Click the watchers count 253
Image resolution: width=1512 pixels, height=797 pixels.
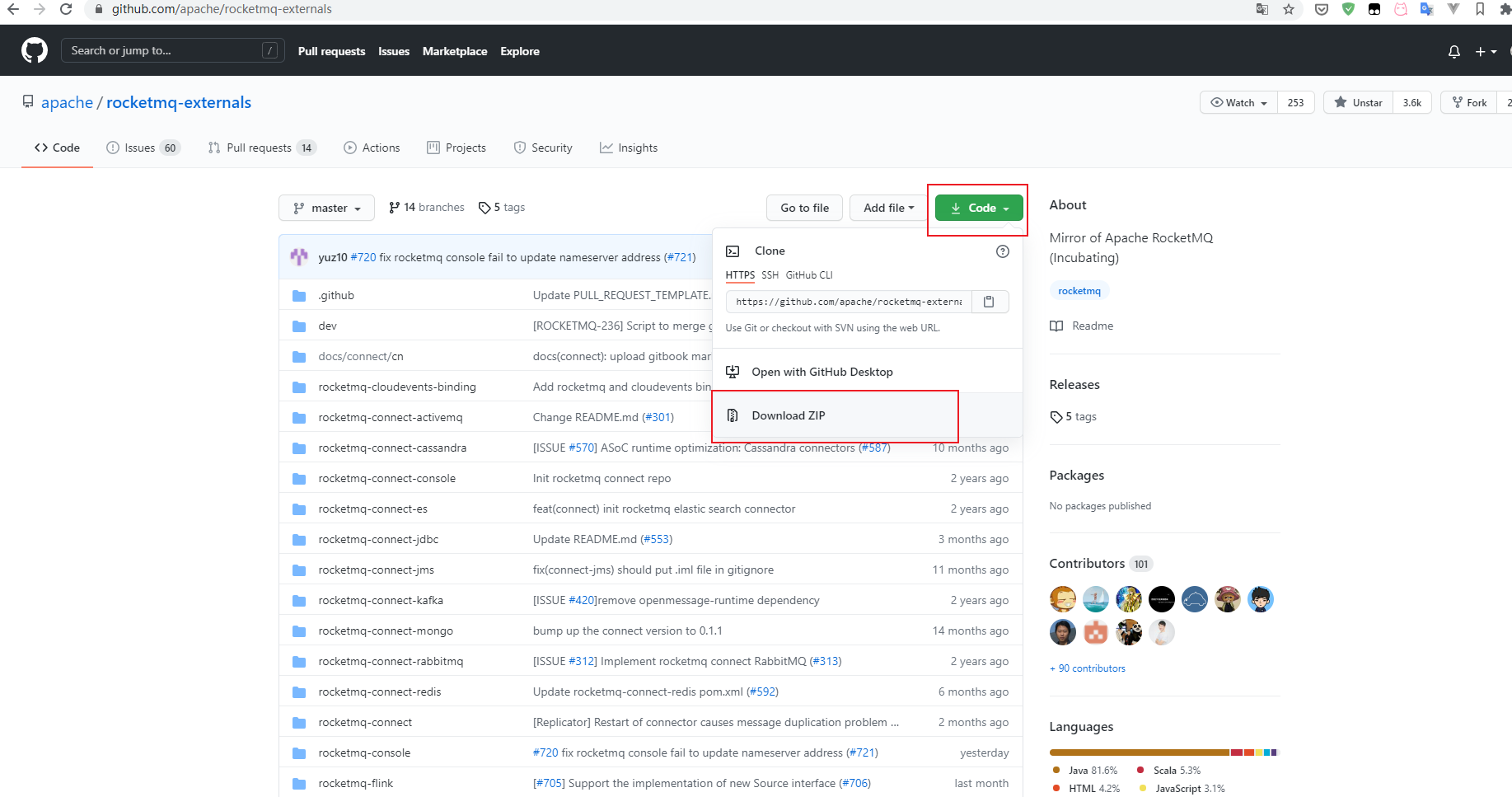[1296, 102]
